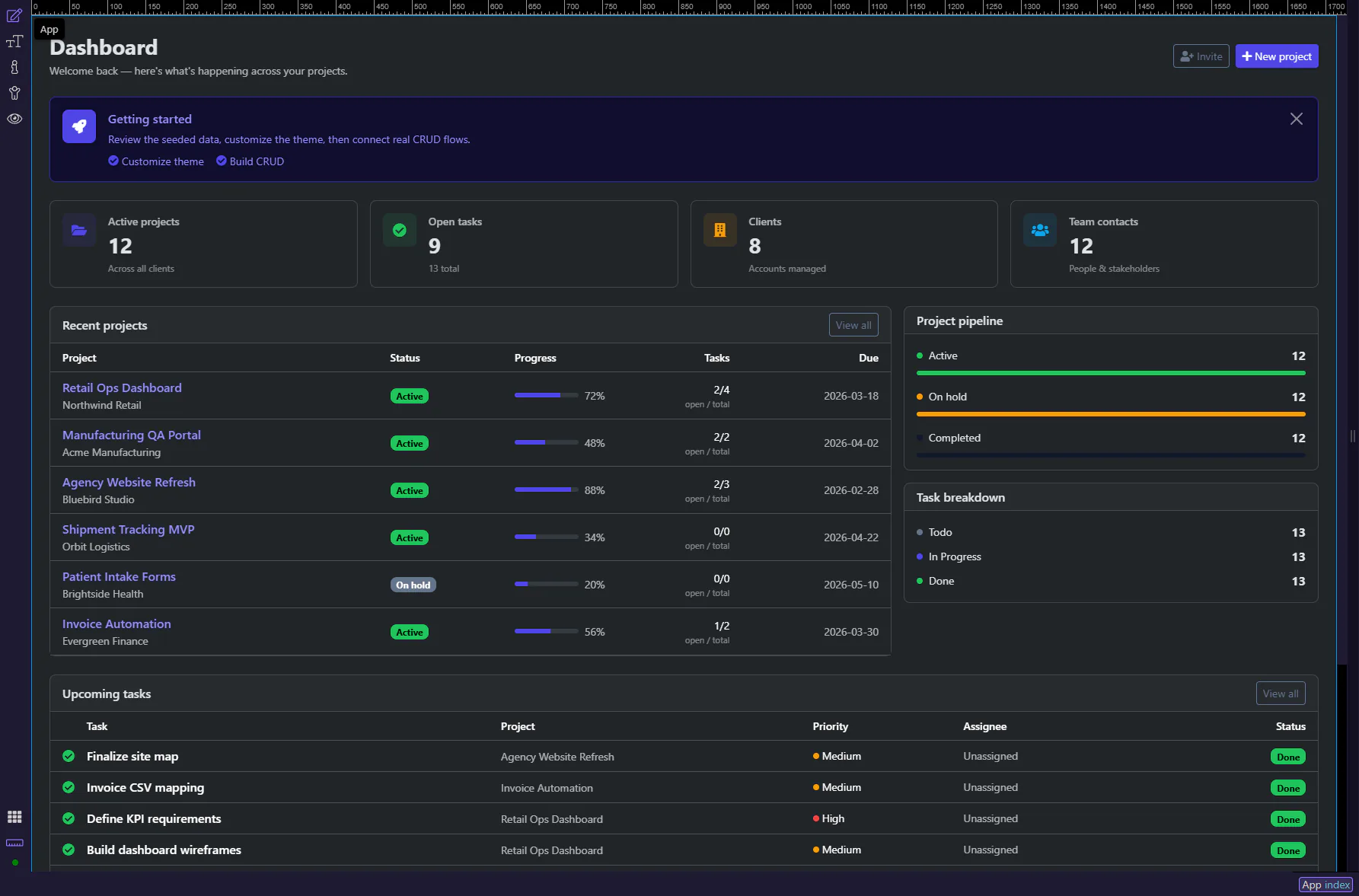Select the edit pencil tool in sidebar
1359x896 pixels.
click(x=14, y=15)
